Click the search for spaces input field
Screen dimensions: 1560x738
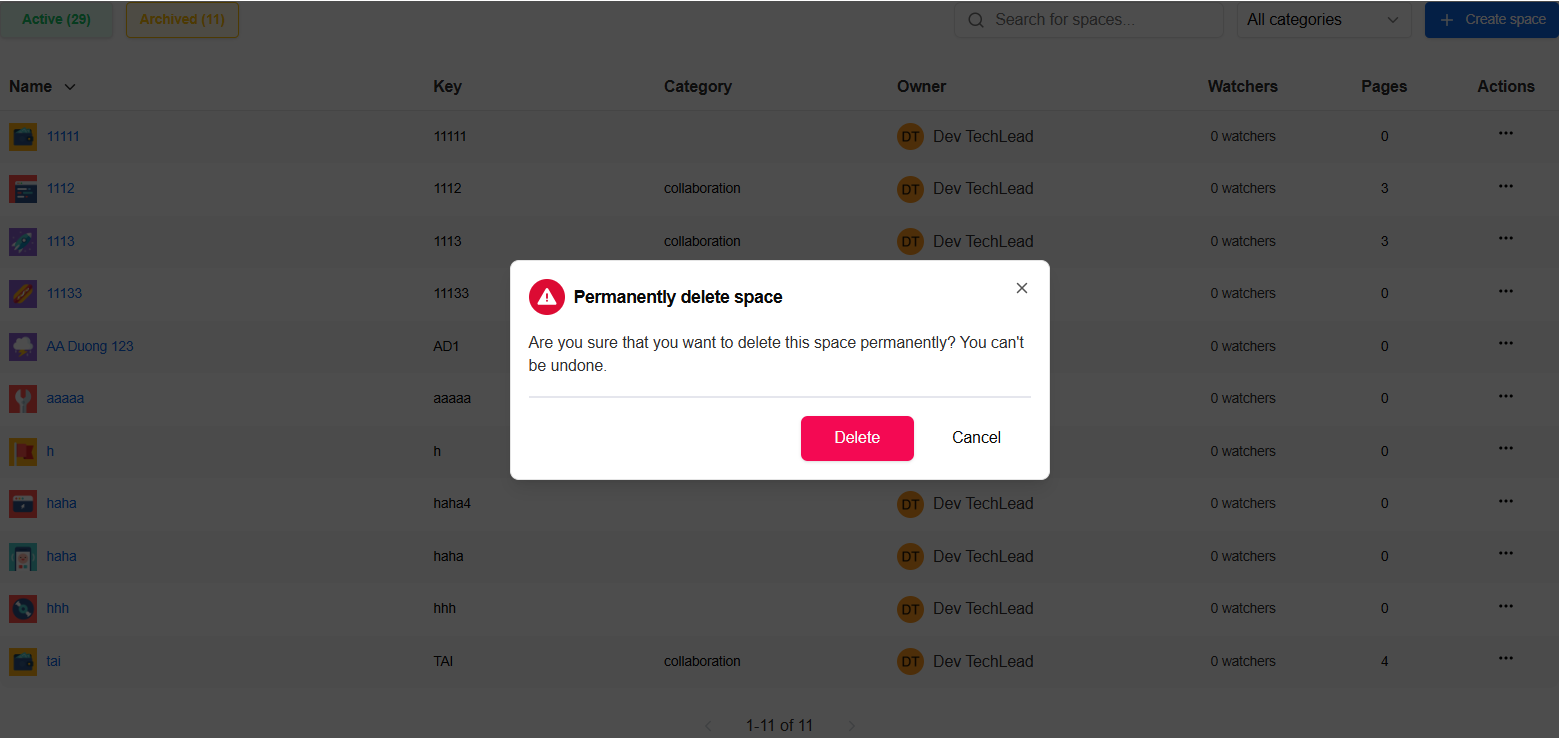tap(1090, 19)
